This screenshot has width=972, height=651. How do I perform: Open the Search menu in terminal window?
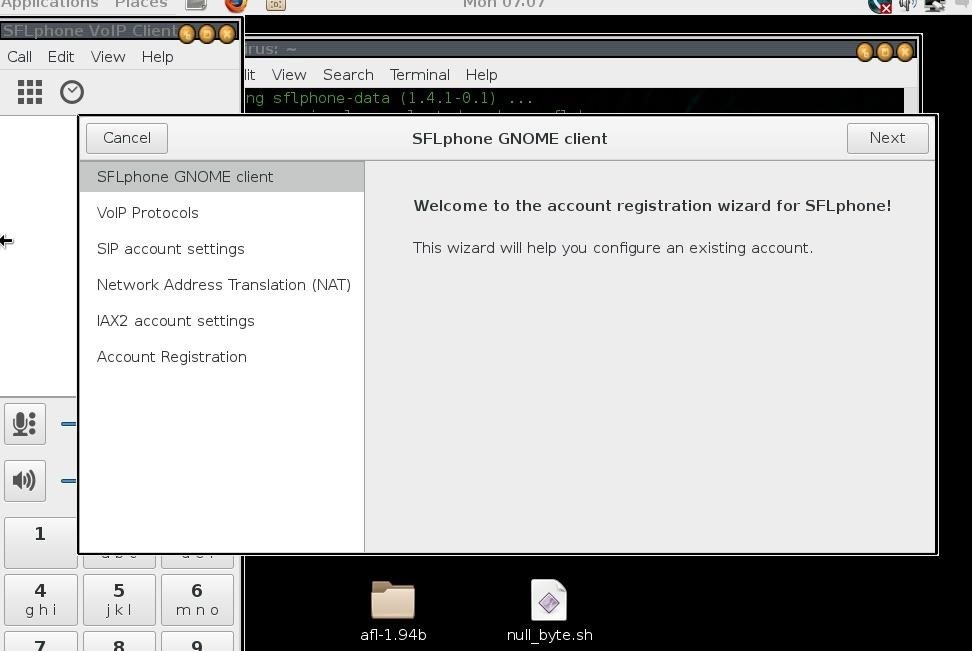point(348,75)
